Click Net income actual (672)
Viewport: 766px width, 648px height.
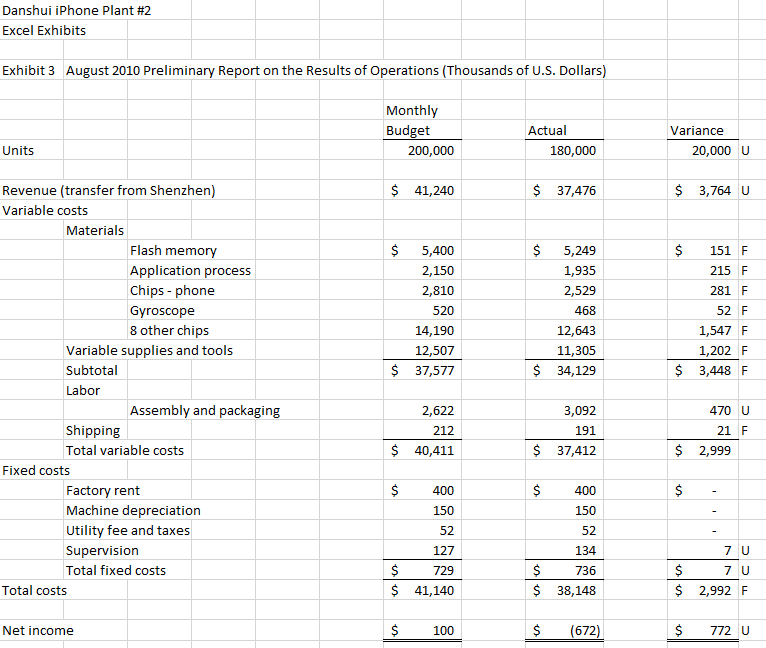[x=585, y=631]
